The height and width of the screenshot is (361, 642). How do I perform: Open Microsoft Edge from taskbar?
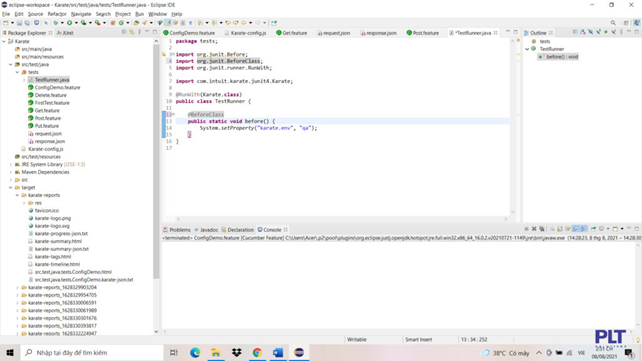coord(195,352)
